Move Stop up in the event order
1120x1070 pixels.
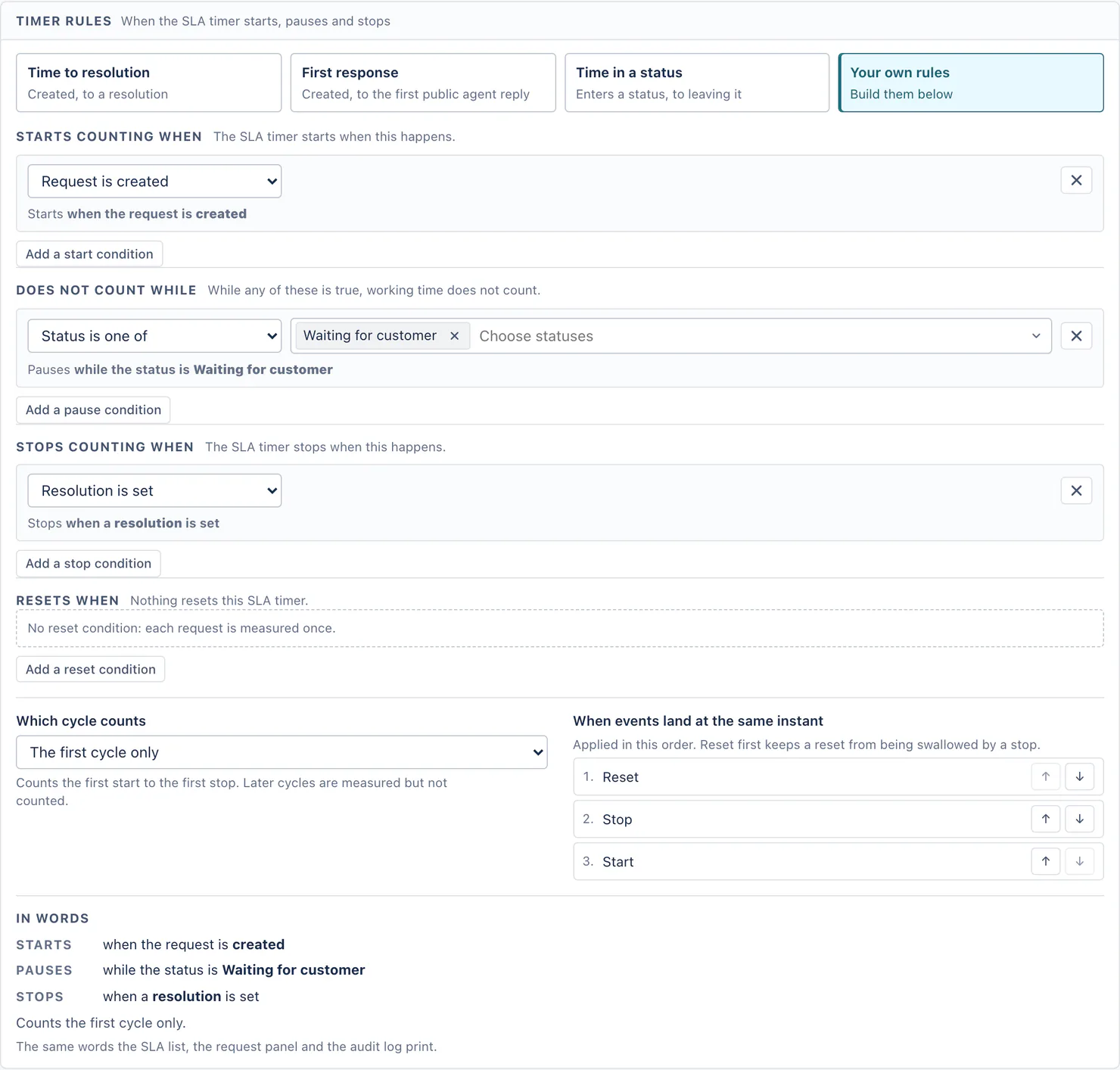pos(1046,819)
